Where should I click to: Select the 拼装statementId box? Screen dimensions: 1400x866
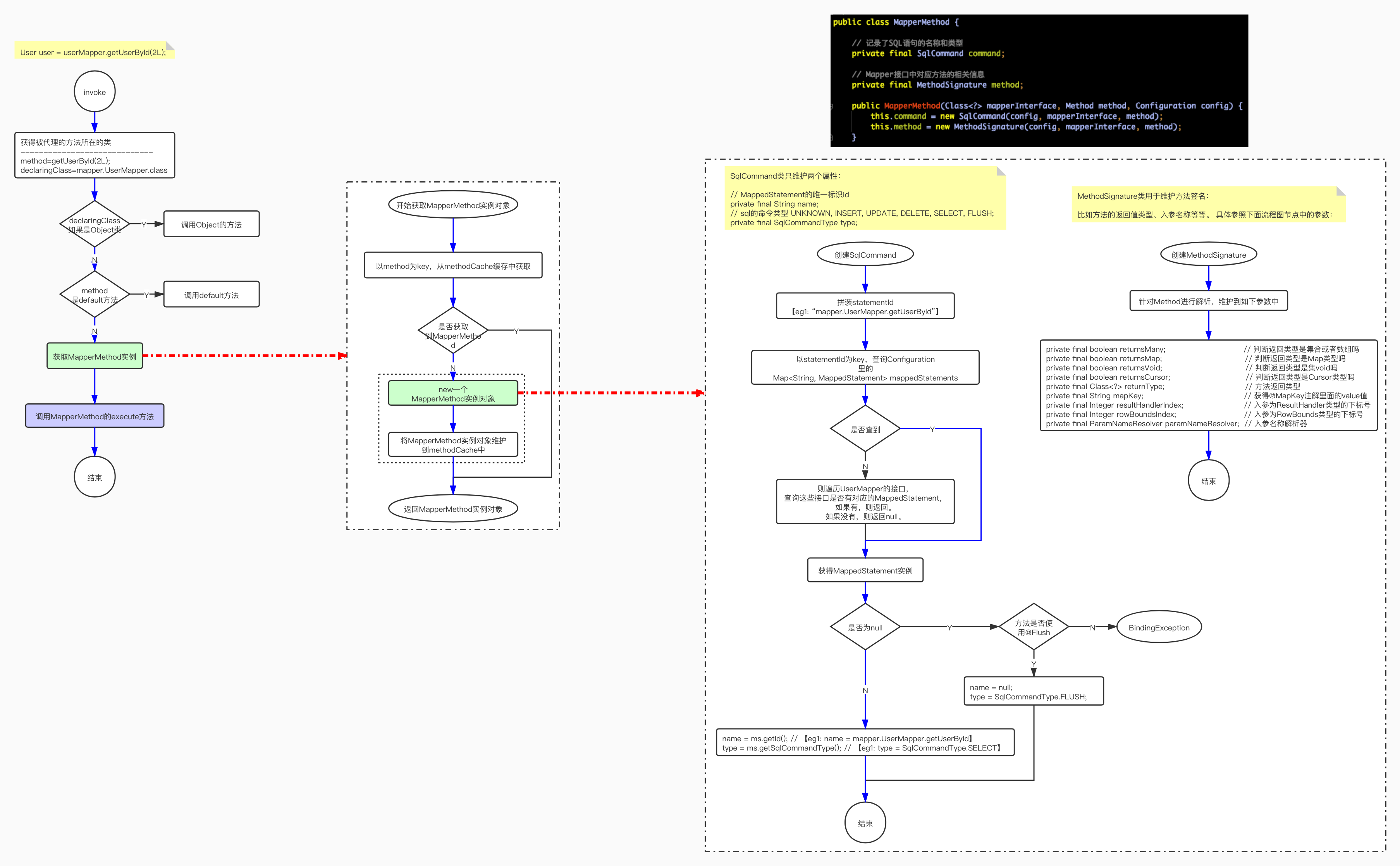(865, 306)
